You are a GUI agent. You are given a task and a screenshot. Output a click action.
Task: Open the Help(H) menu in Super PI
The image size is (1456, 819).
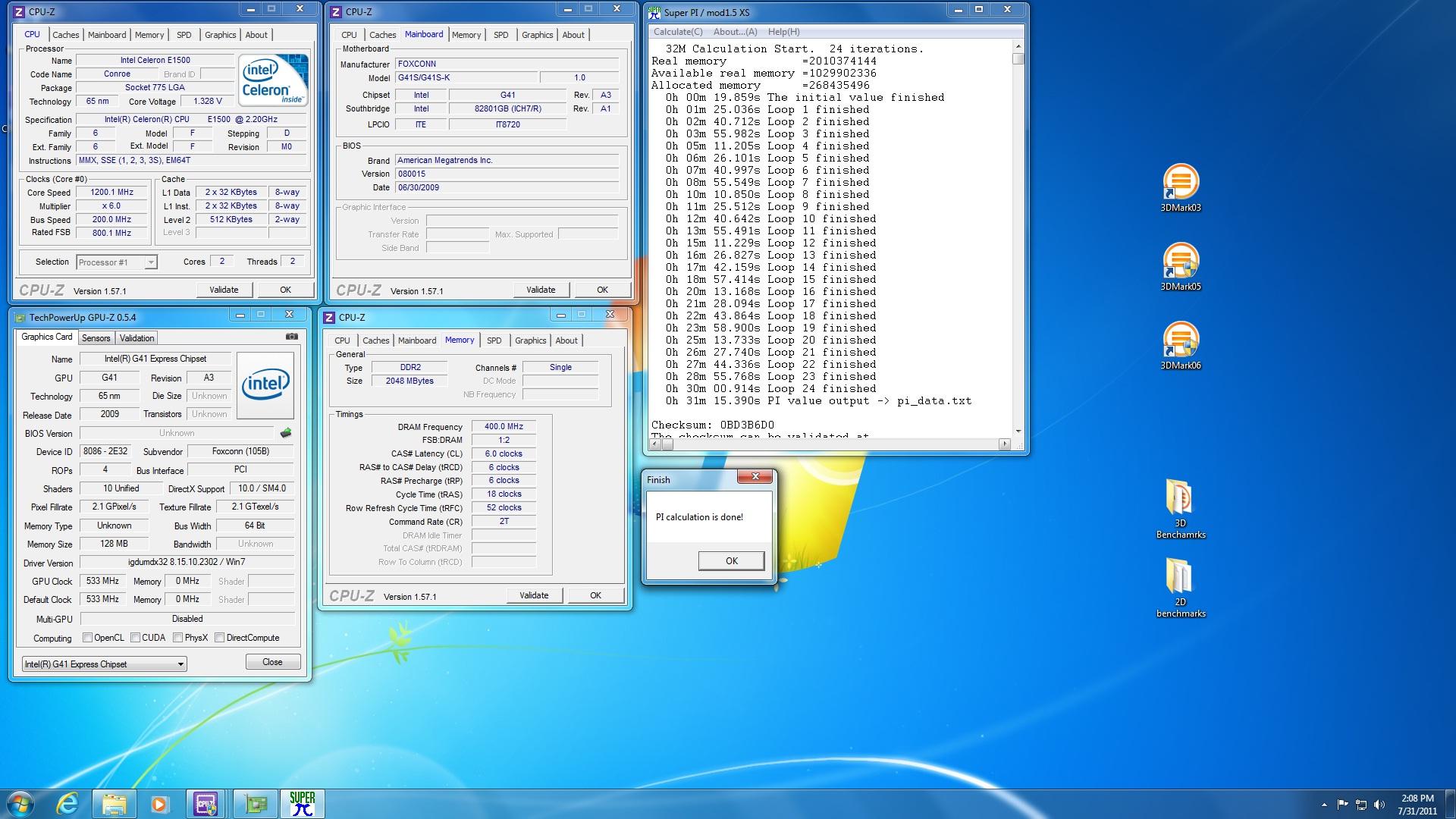[x=783, y=32]
